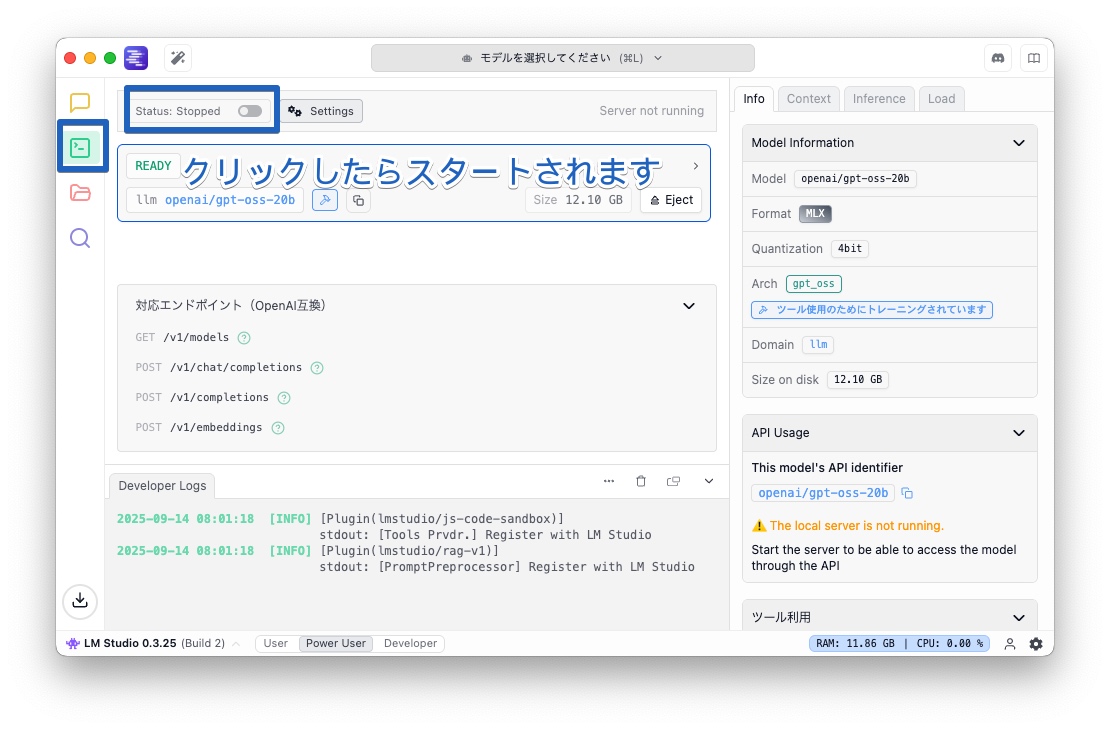Open the Chat sidebar icon
1110x730 pixels.
(x=80, y=101)
